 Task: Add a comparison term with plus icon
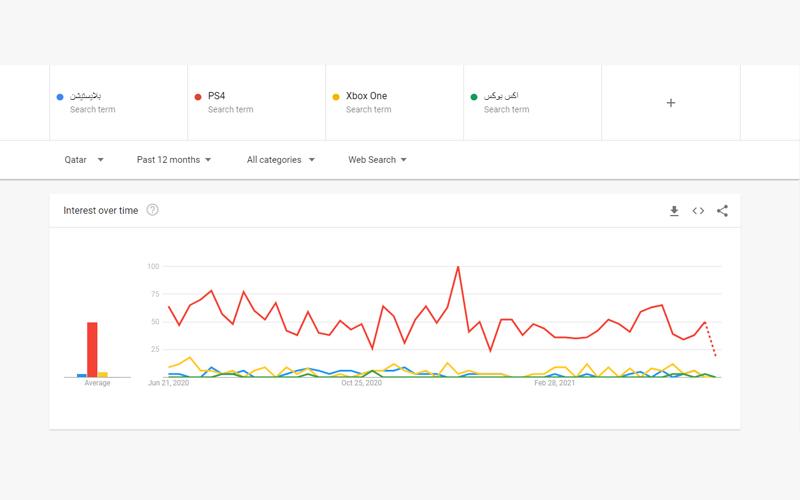click(x=670, y=102)
